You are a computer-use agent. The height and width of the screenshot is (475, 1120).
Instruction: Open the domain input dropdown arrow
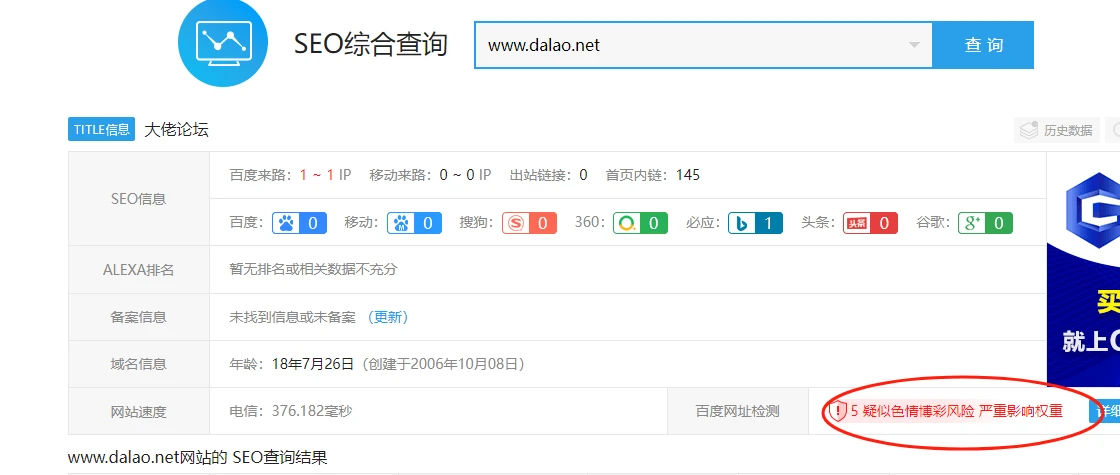914,45
